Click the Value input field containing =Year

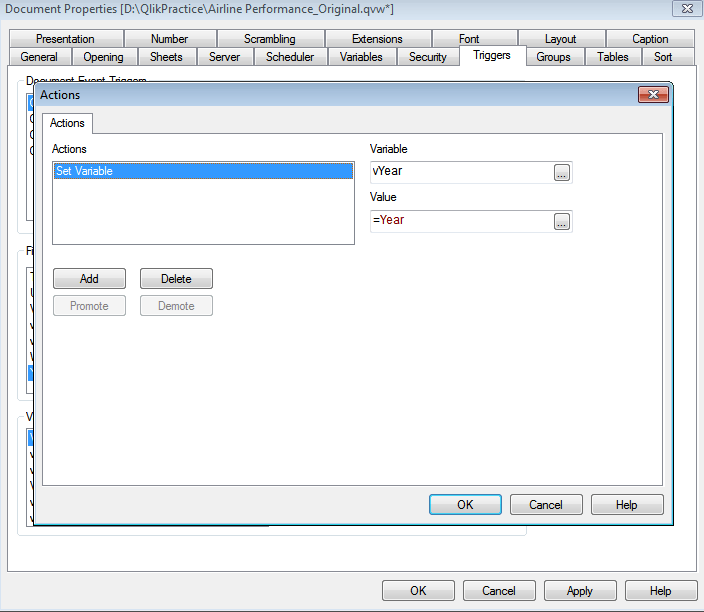click(460, 220)
